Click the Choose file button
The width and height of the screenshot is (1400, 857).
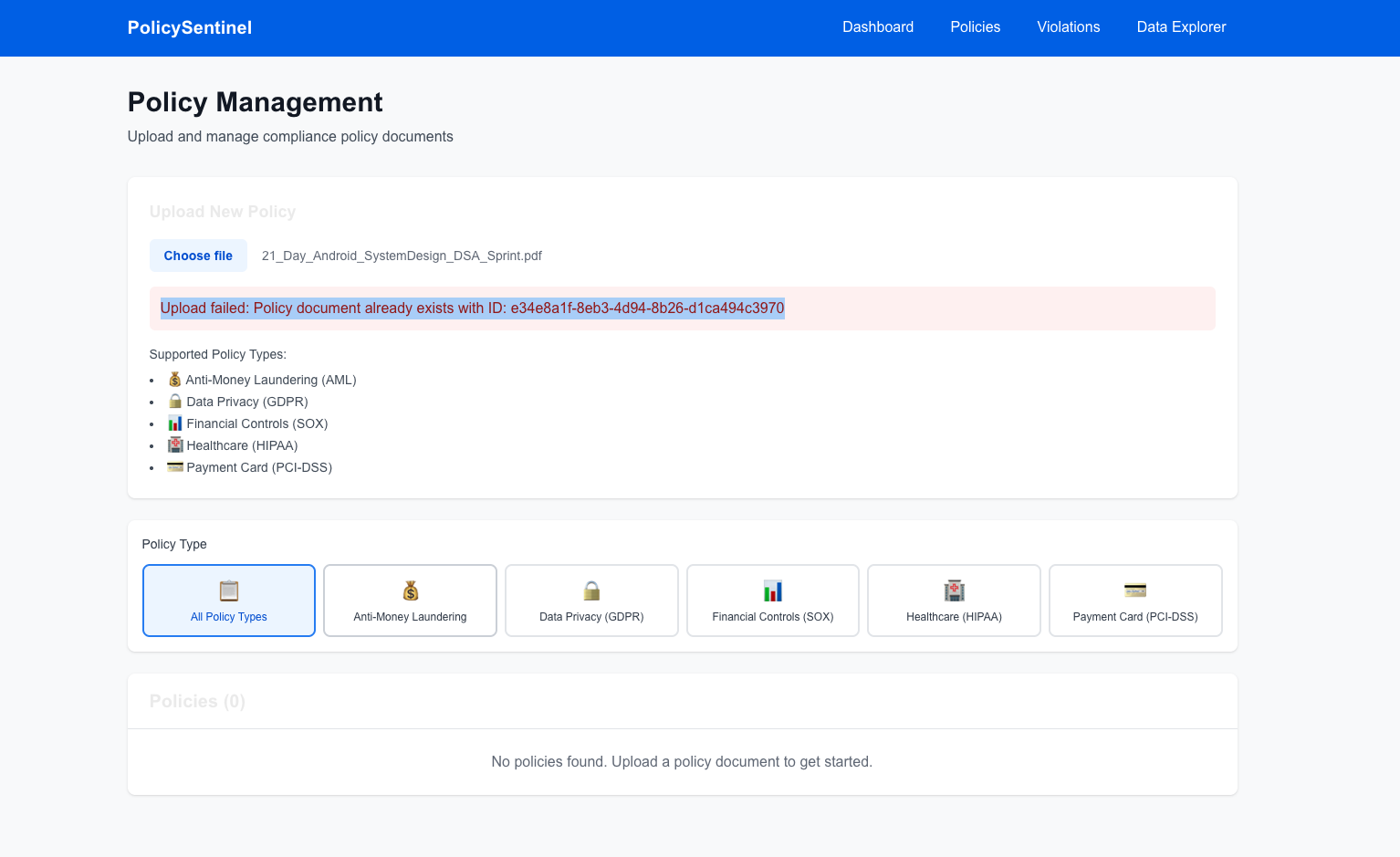coord(198,256)
